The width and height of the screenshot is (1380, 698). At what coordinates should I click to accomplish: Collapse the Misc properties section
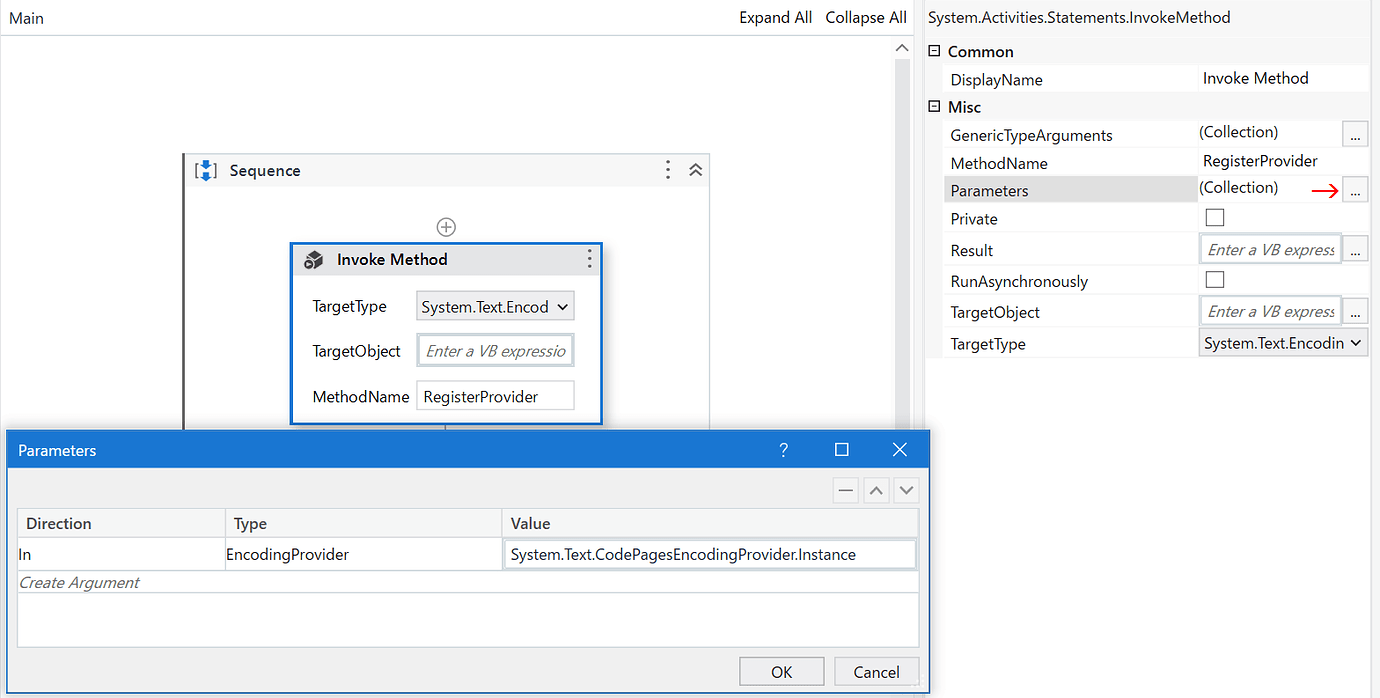click(x=933, y=106)
